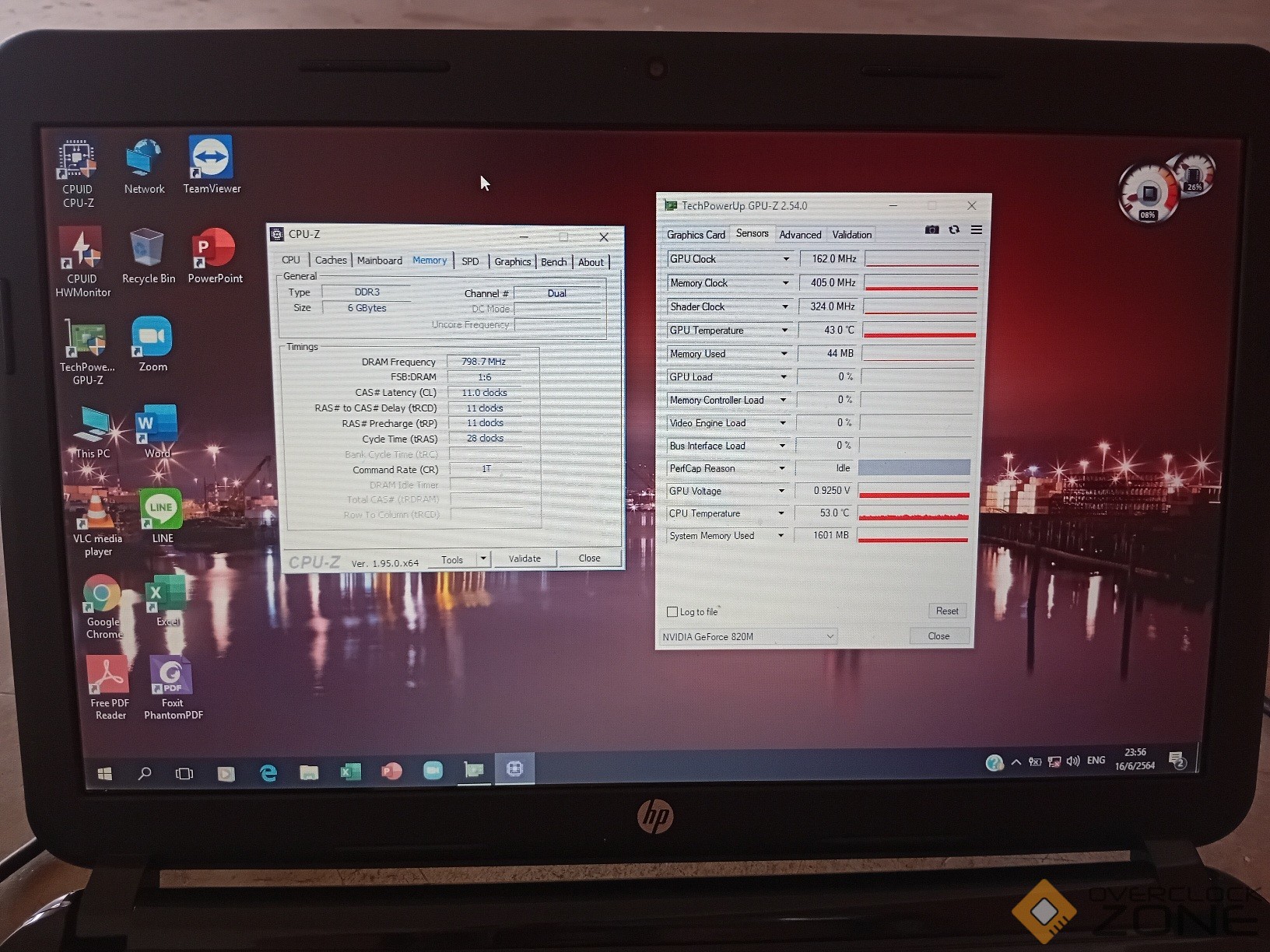
Task: Click the Validate button in CPU-Z
Action: [524, 558]
